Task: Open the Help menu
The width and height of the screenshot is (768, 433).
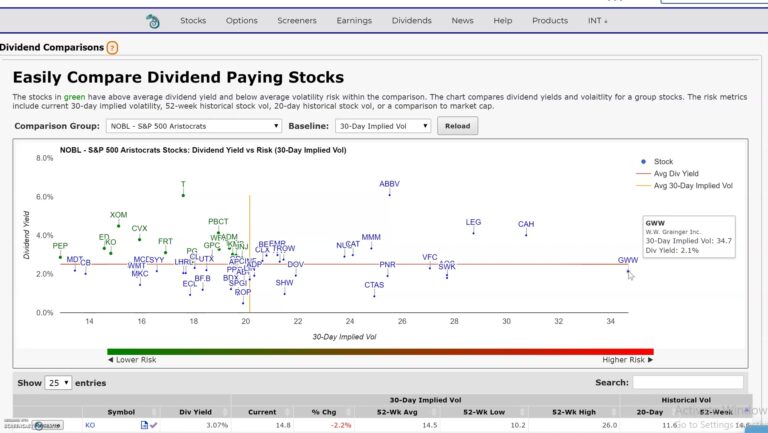Action: (503, 21)
